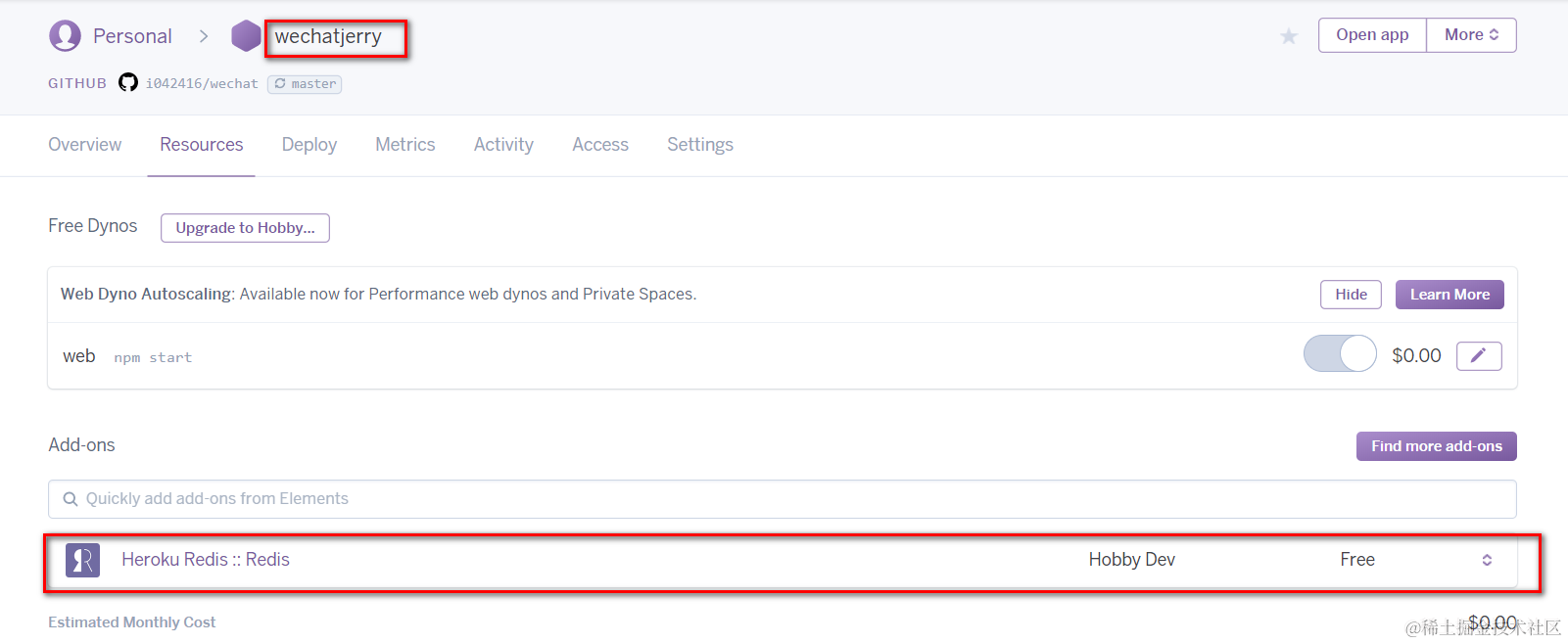Select the Resources tab
Viewport: 1568px width, 644px height.
(x=202, y=145)
